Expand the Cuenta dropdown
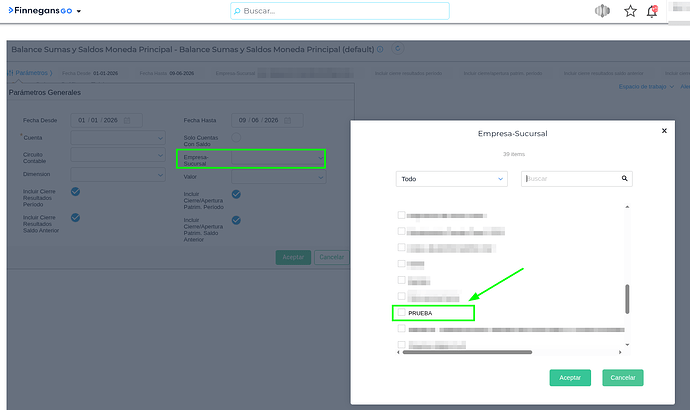 pos(118,138)
